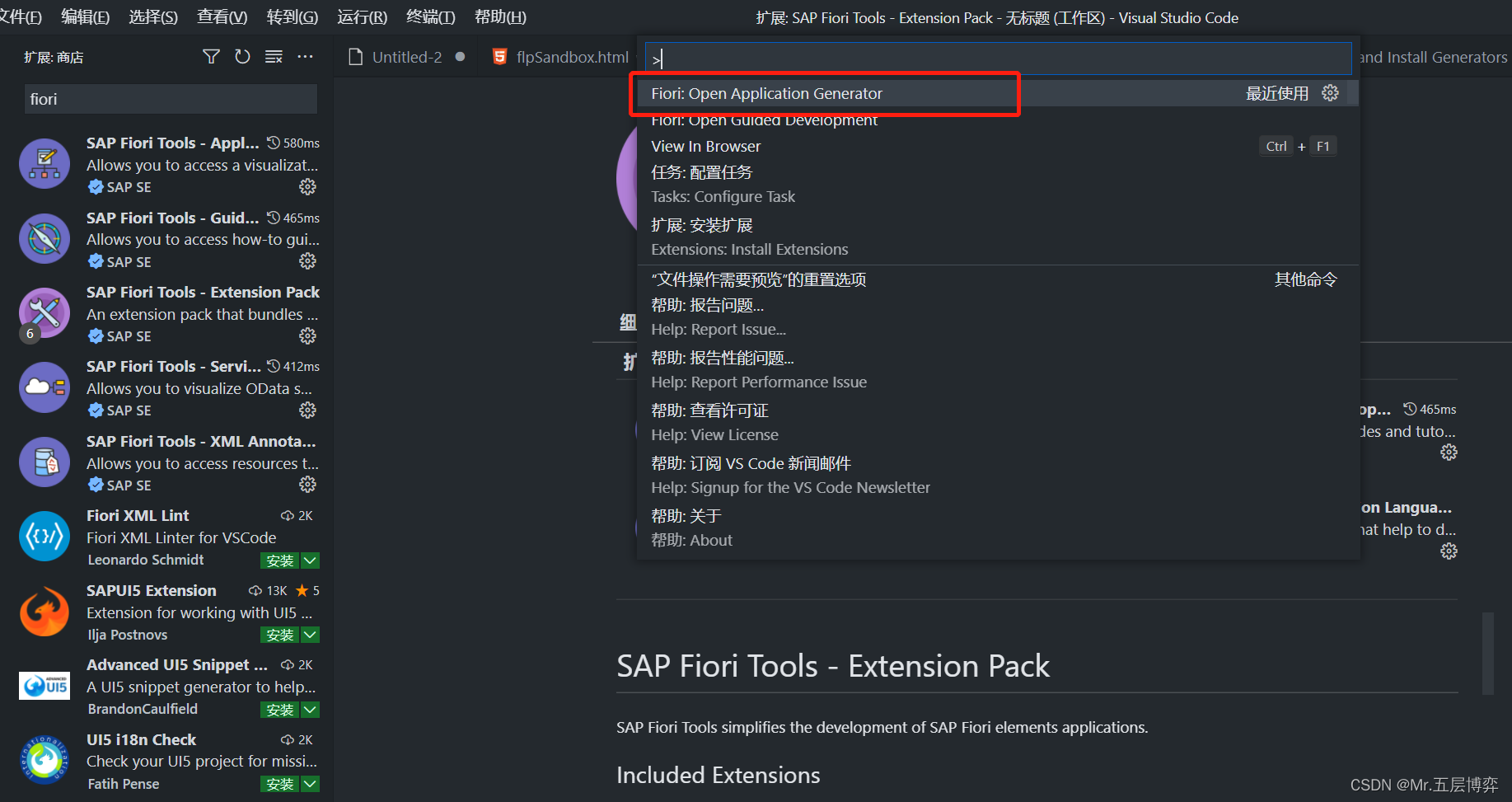
Task: Focus the command palette input field
Action: (997, 59)
